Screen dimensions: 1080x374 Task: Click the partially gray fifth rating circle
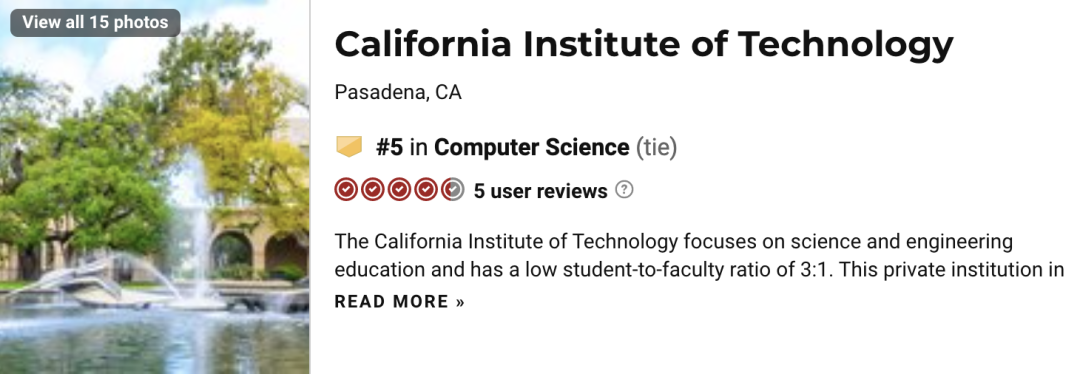(x=453, y=189)
